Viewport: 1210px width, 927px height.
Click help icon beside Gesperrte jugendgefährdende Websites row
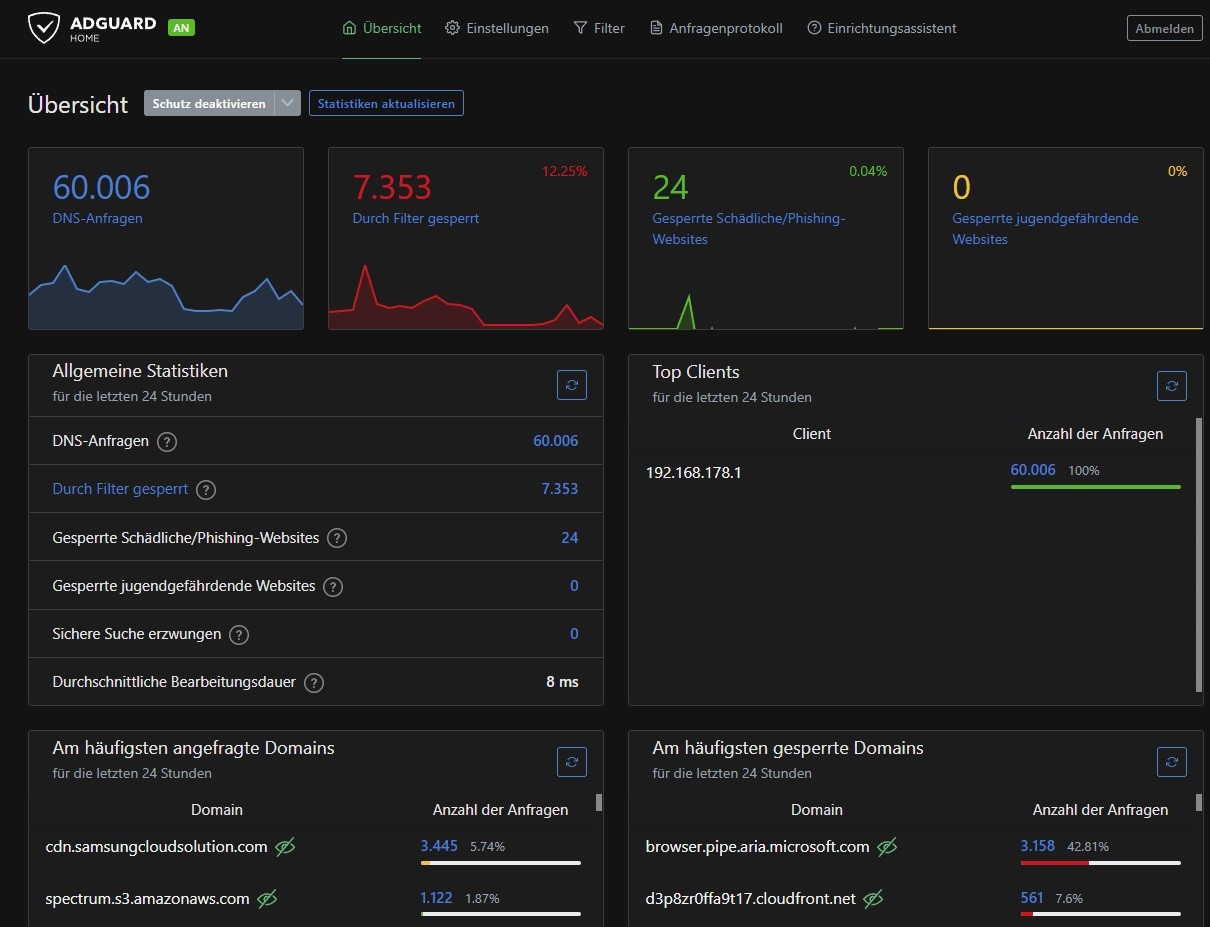click(x=333, y=586)
